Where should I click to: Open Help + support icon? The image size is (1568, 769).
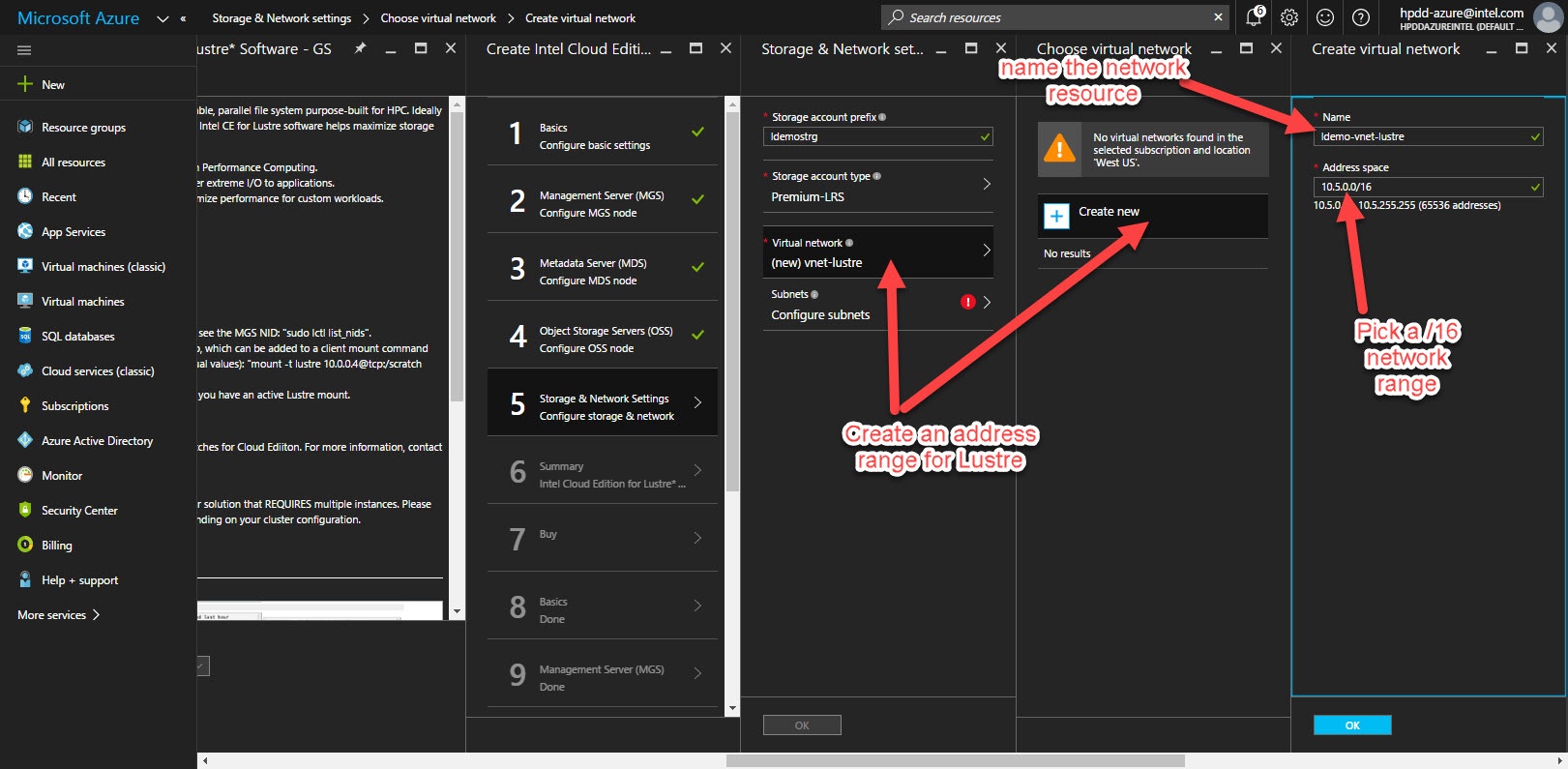(x=25, y=579)
